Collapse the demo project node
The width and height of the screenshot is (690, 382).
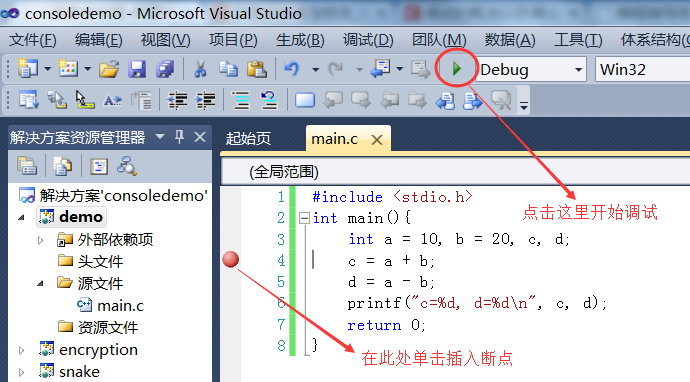[21, 217]
